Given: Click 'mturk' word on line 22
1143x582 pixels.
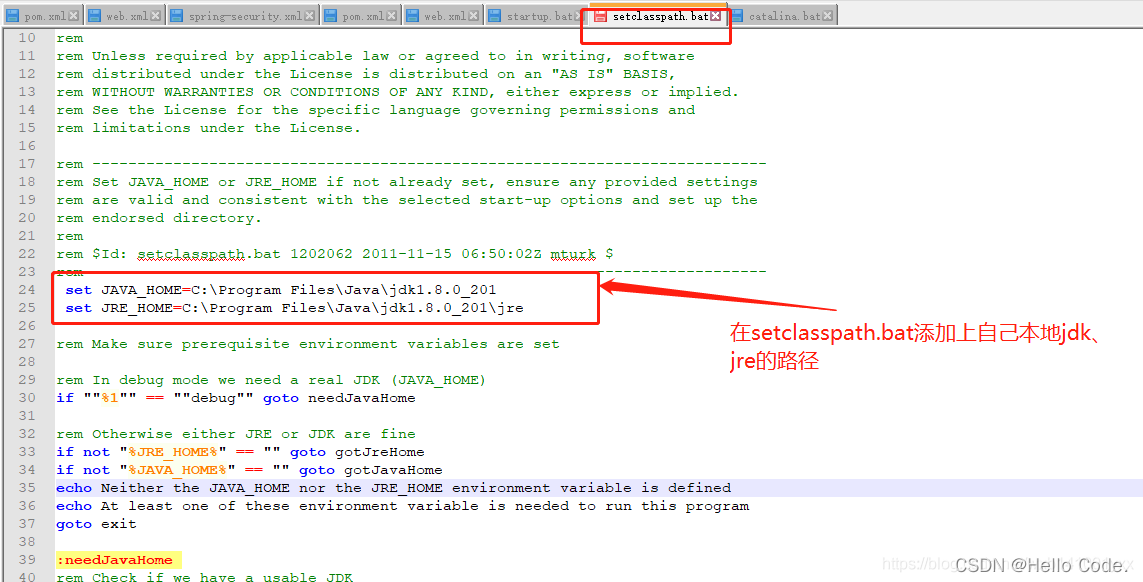Looking at the screenshot, I should pos(573,254).
